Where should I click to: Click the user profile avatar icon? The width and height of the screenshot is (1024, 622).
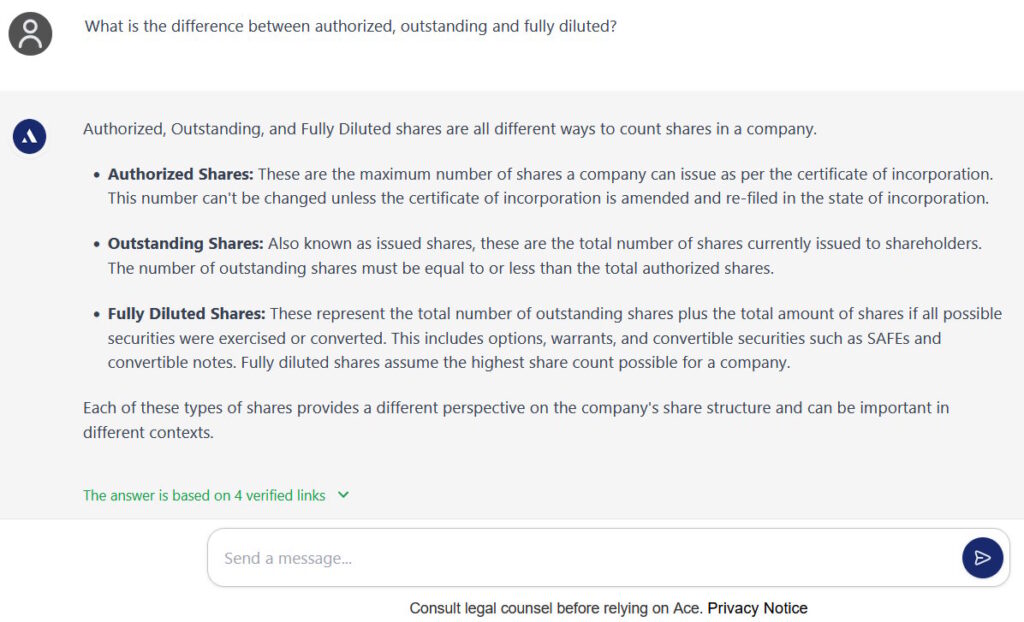coord(30,34)
